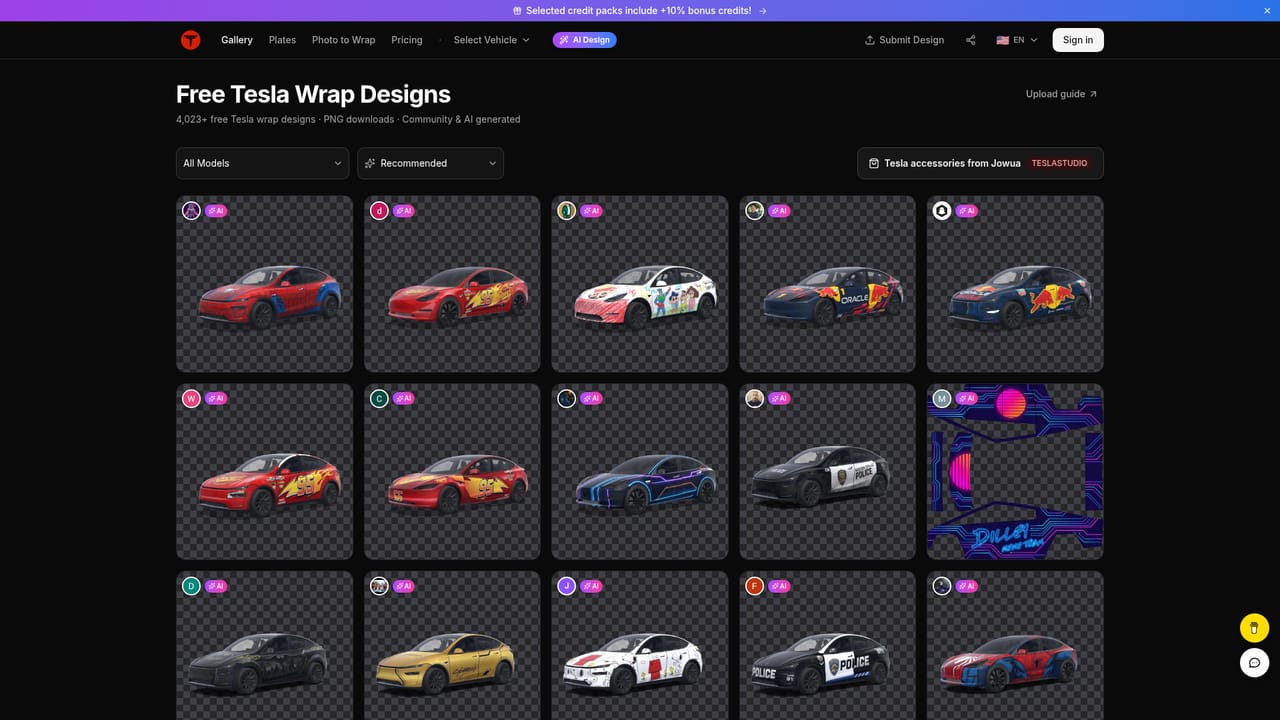Open the red car wrap by user d
This screenshot has width=1280, height=720.
(452, 284)
